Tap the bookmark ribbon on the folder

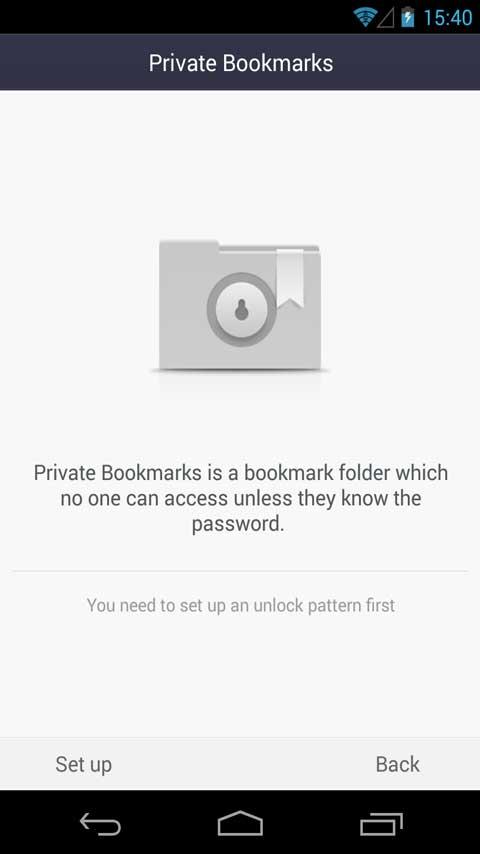(x=290, y=279)
